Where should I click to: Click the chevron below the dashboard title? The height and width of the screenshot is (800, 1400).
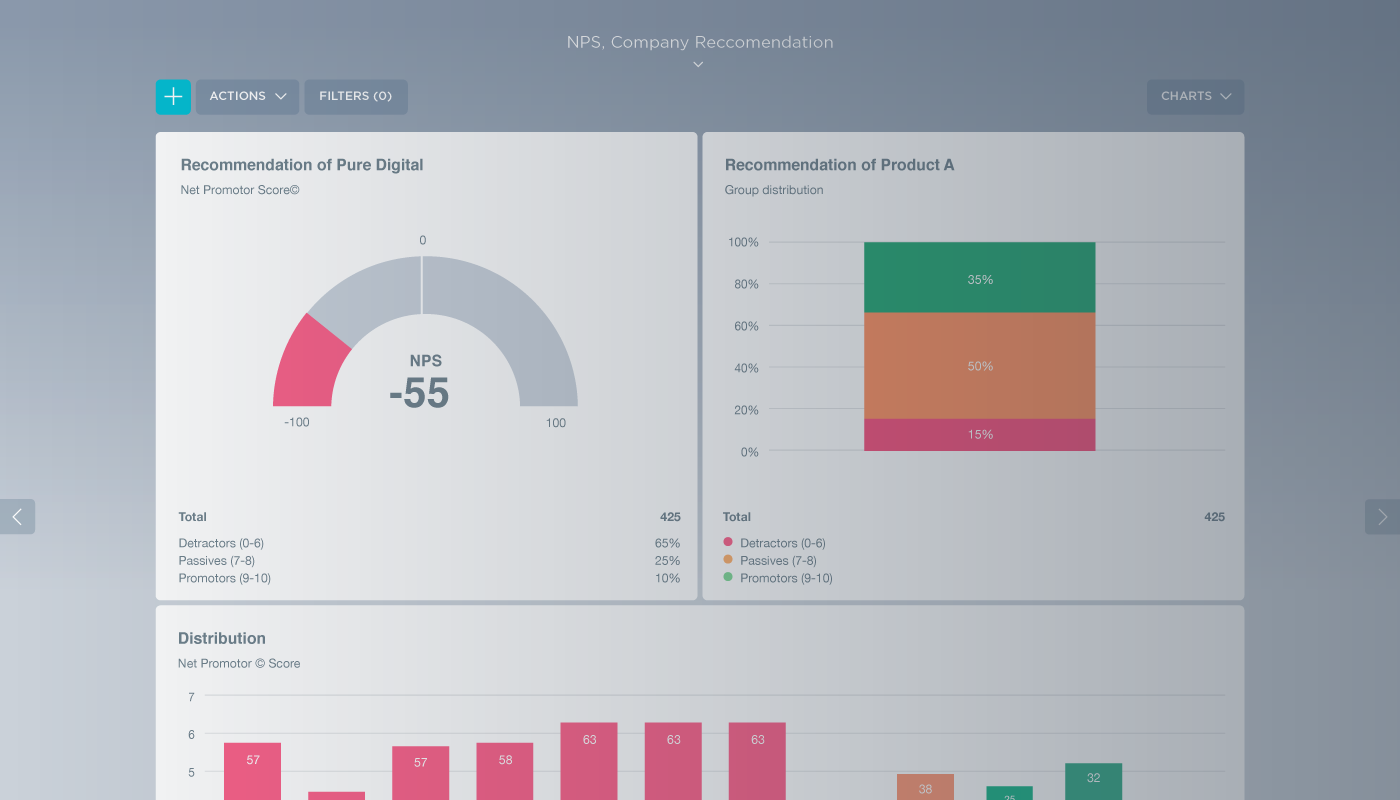coord(698,63)
